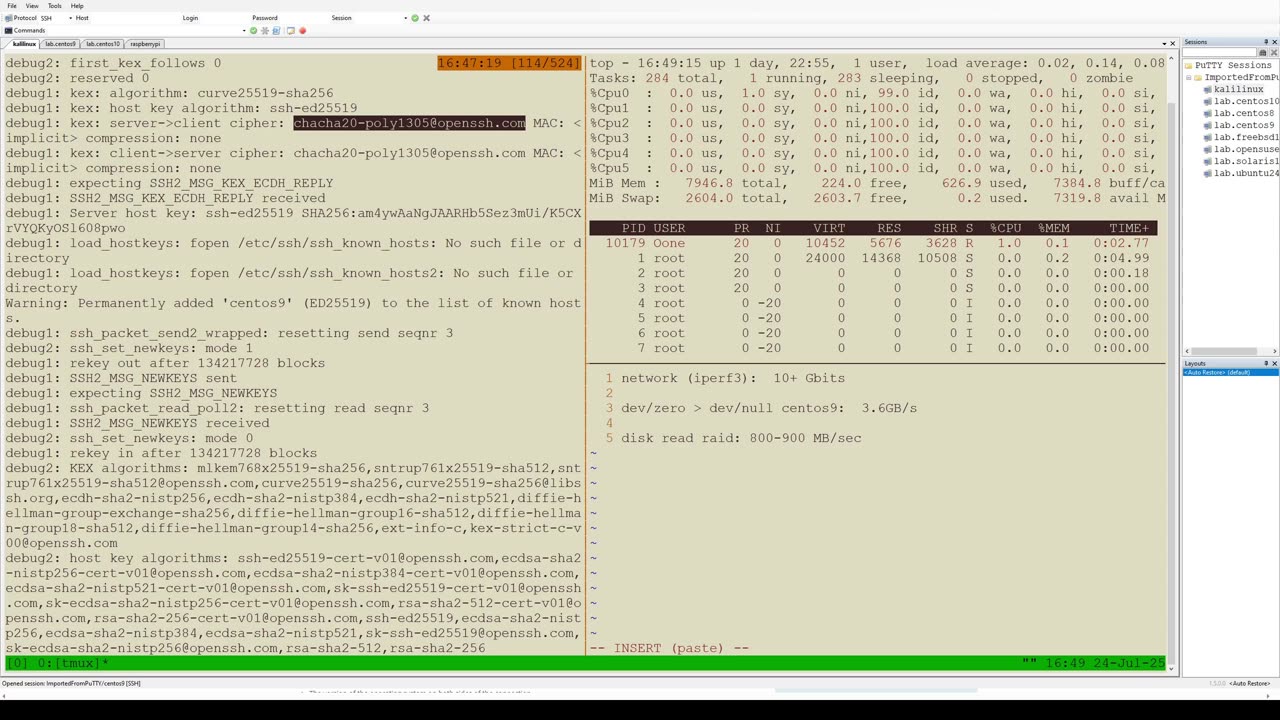Select the lab.centos9 session in tree
This screenshot has height=720, width=1280.
pos(1244,125)
